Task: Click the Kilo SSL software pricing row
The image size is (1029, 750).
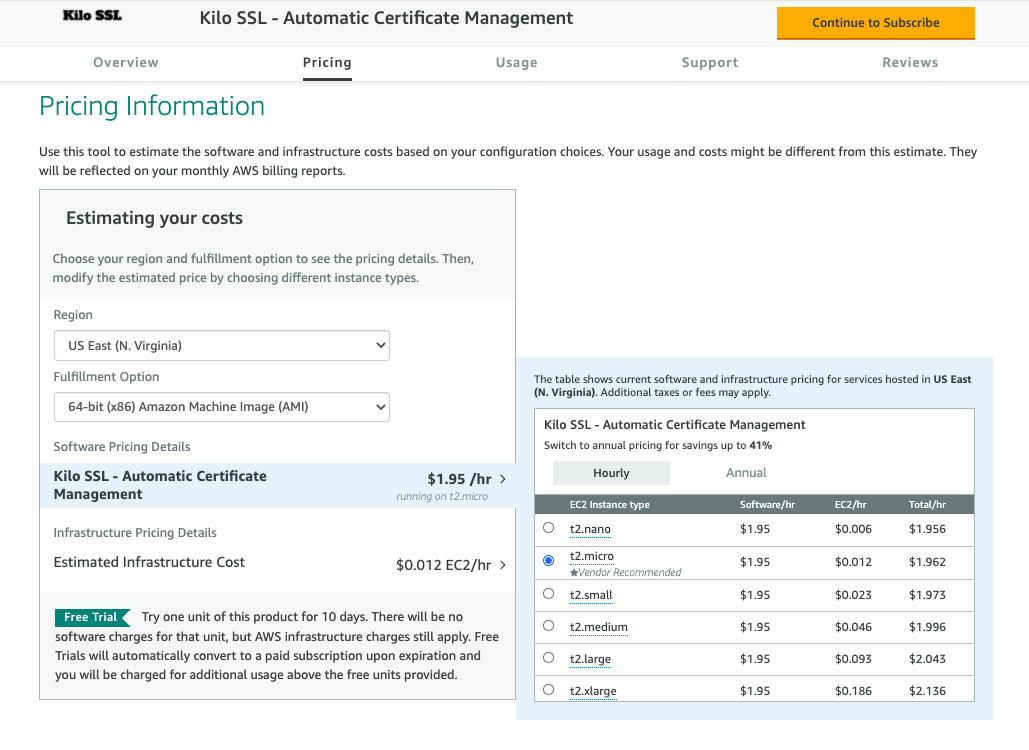Action: pos(278,485)
